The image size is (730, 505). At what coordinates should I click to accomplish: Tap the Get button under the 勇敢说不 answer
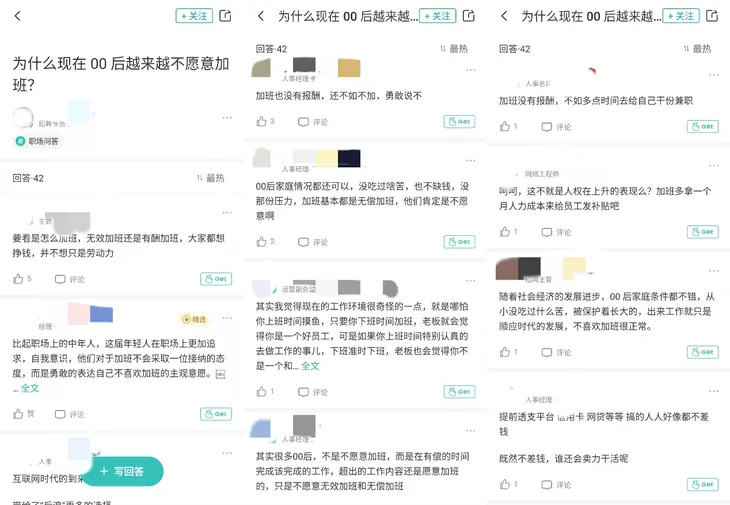459,122
